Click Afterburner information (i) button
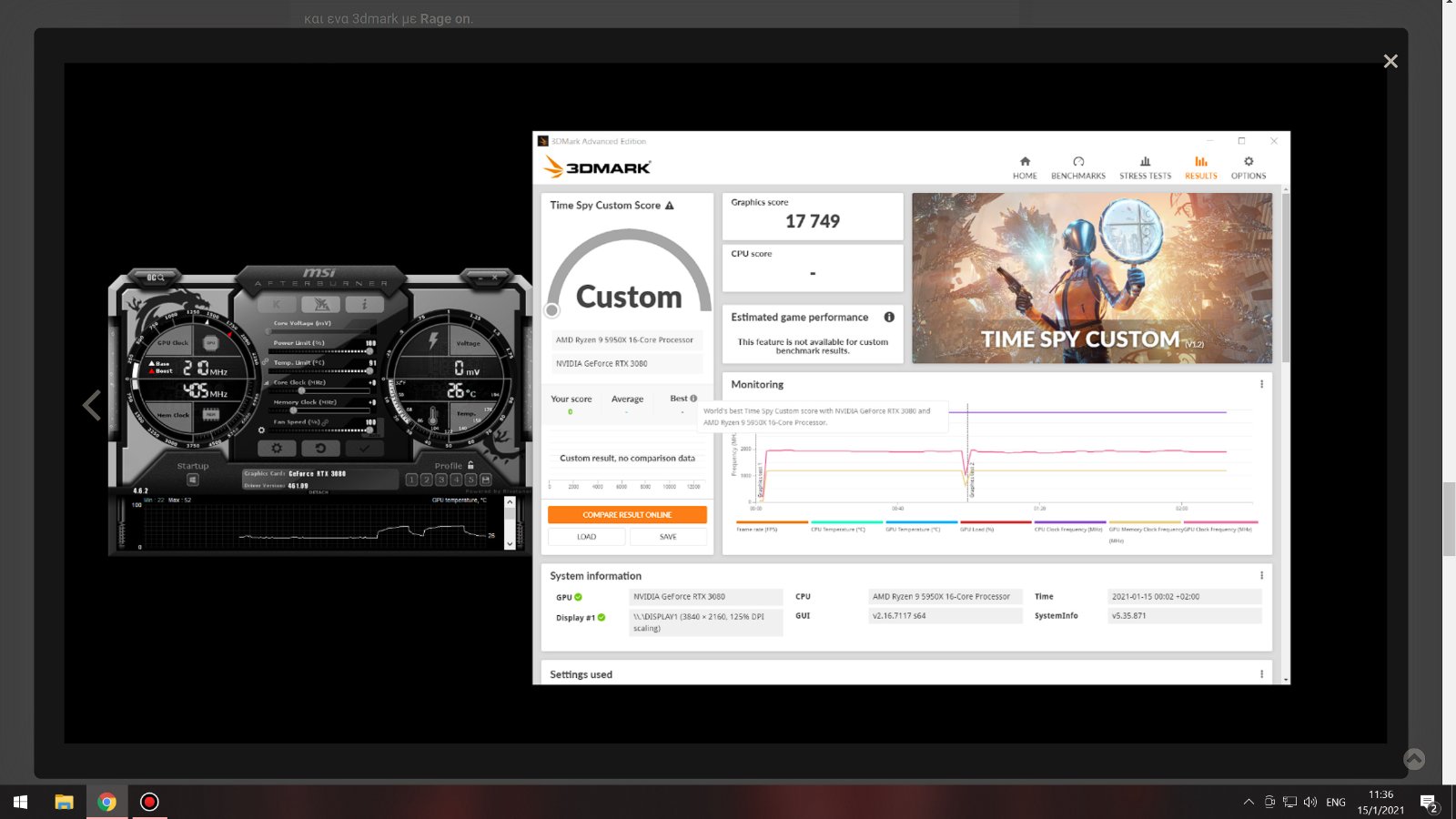Screen dimensions: 1456x819 (x=364, y=304)
